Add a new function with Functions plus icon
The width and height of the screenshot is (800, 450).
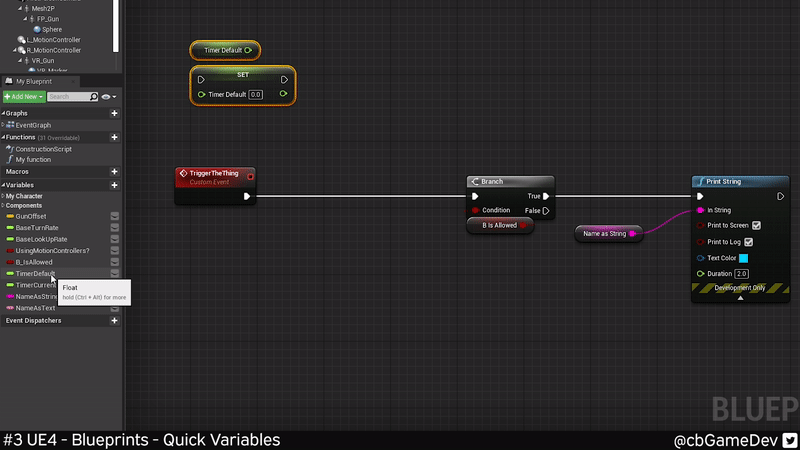(114, 137)
